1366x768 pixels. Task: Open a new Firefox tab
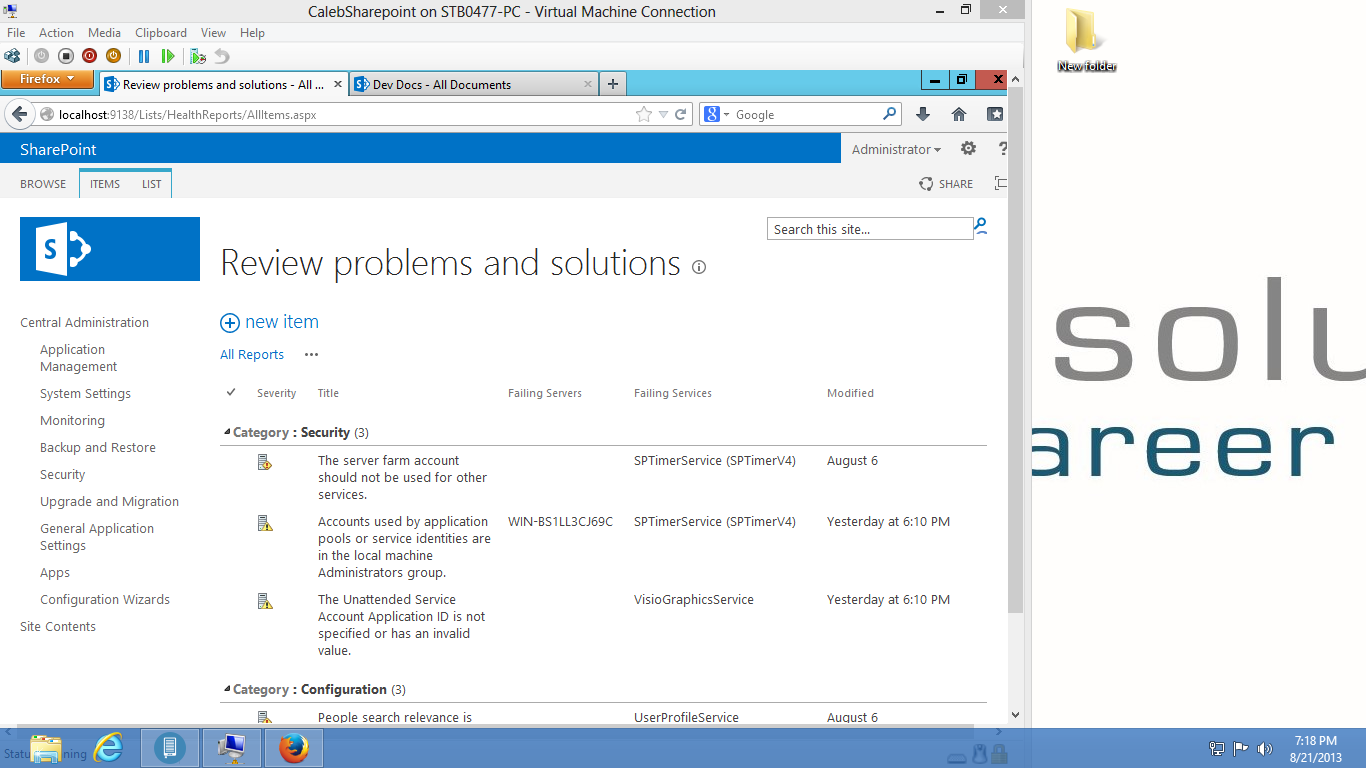coord(613,85)
